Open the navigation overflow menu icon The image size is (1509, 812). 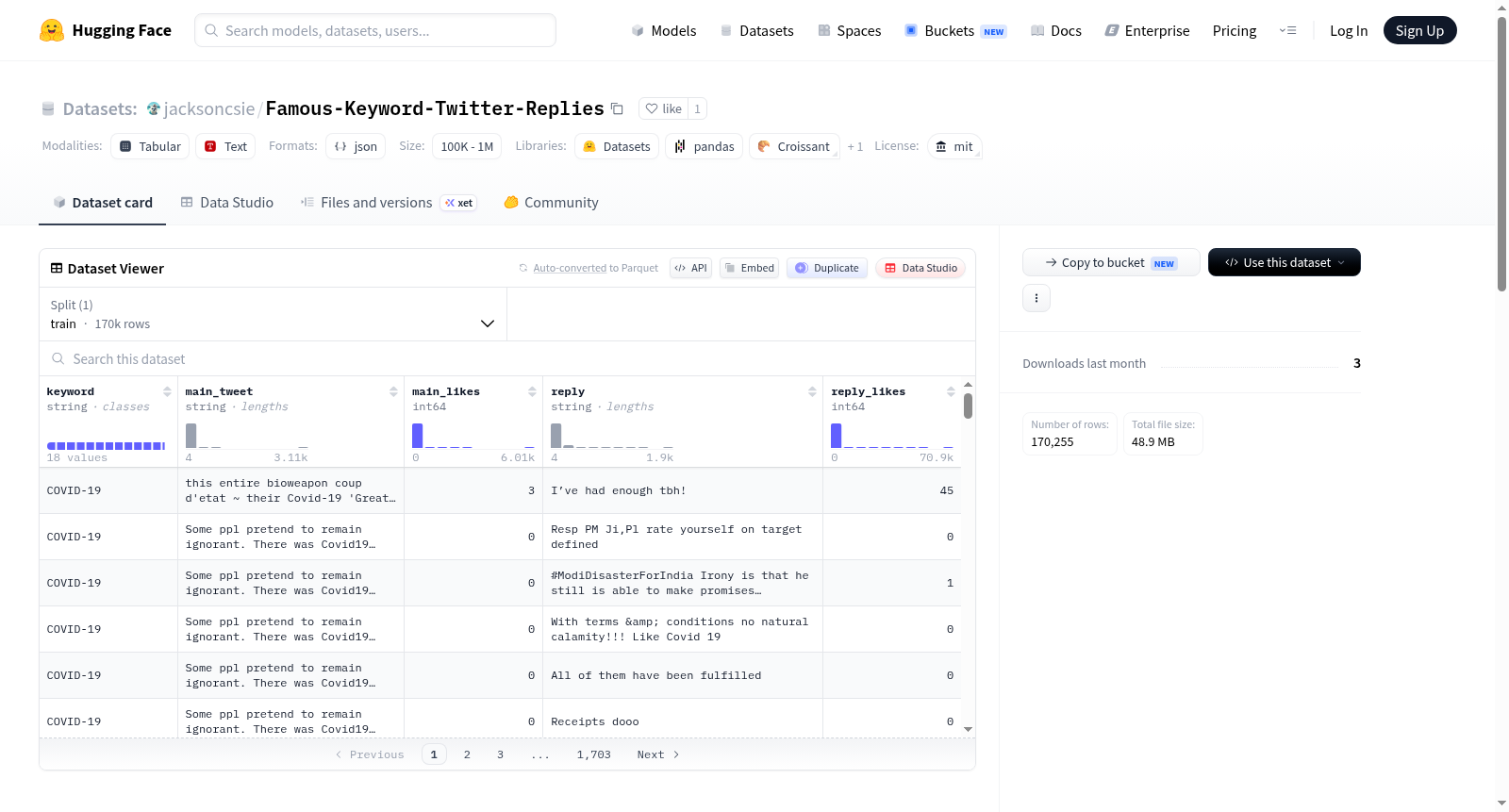click(1287, 30)
